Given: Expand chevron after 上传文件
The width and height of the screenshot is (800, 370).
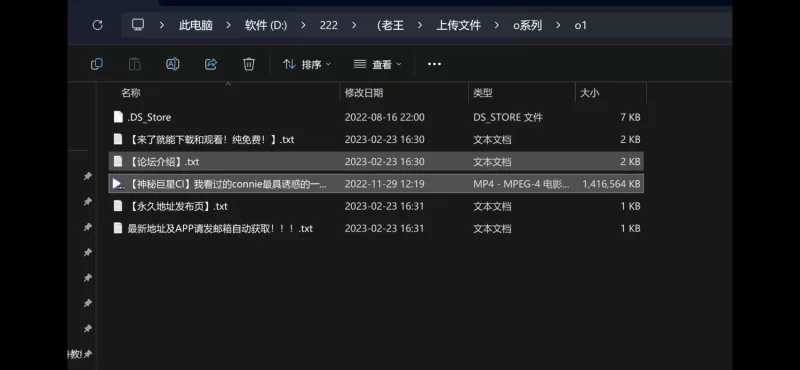Looking at the screenshot, I should point(496,25).
